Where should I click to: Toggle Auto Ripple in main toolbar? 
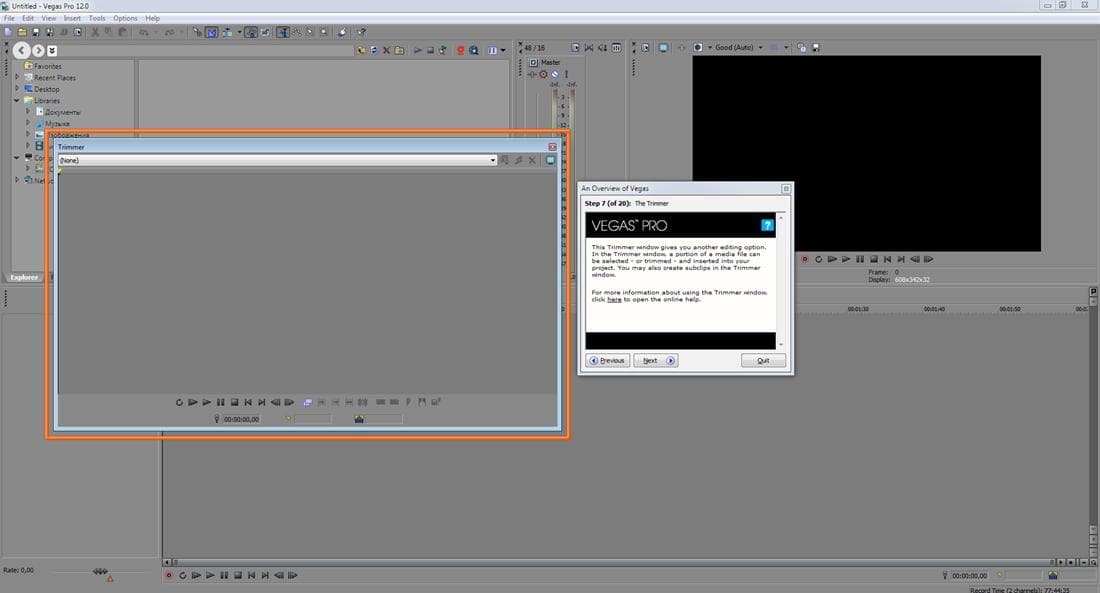coord(227,32)
